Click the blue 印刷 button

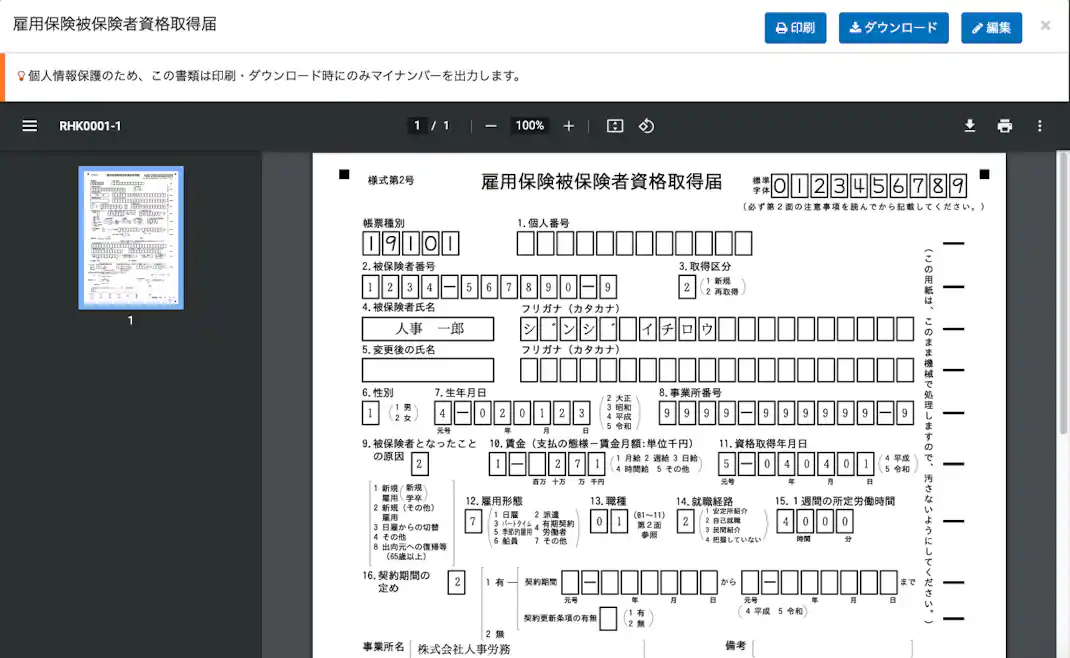coord(795,28)
